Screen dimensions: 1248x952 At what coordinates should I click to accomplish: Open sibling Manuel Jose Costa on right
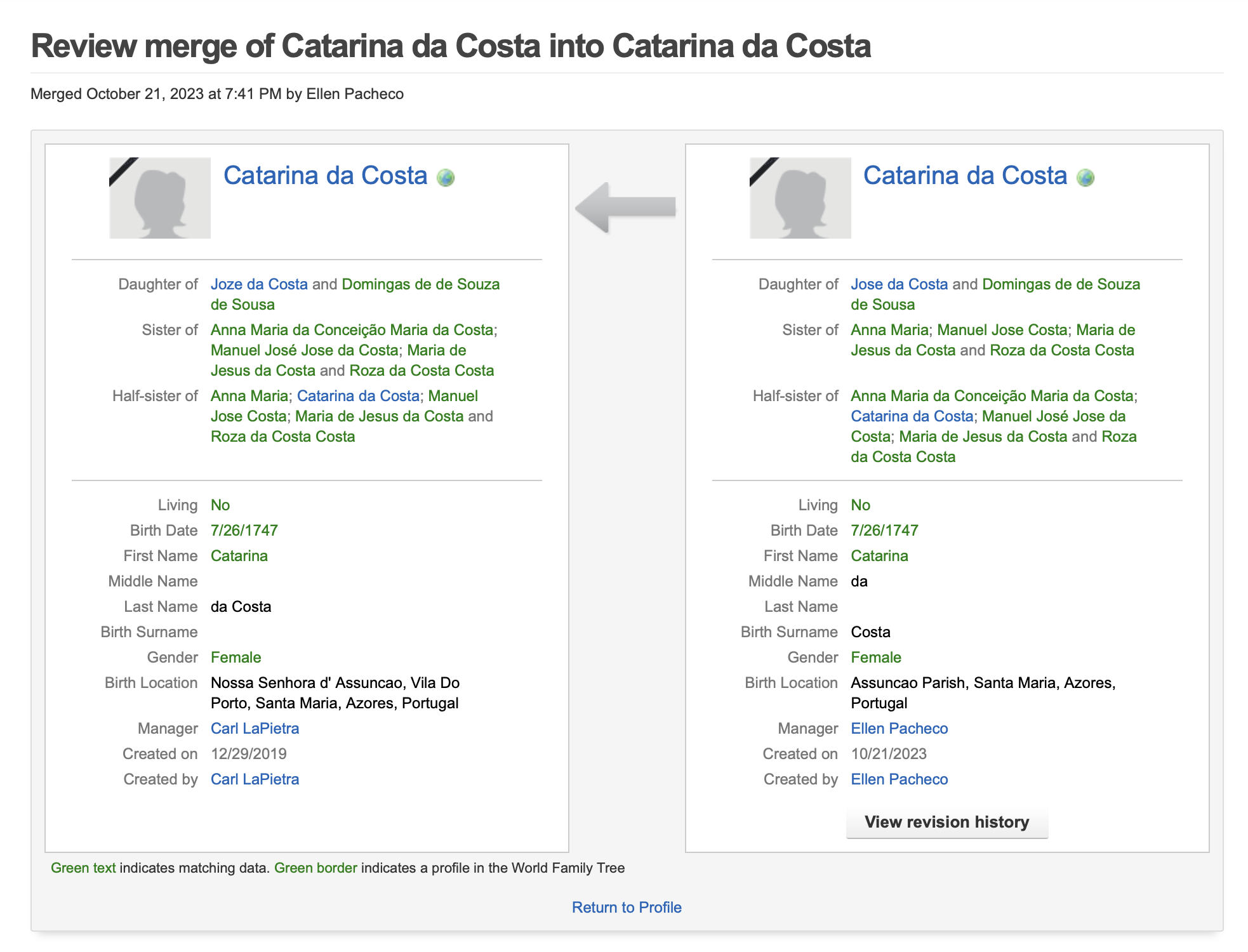click(x=1002, y=330)
